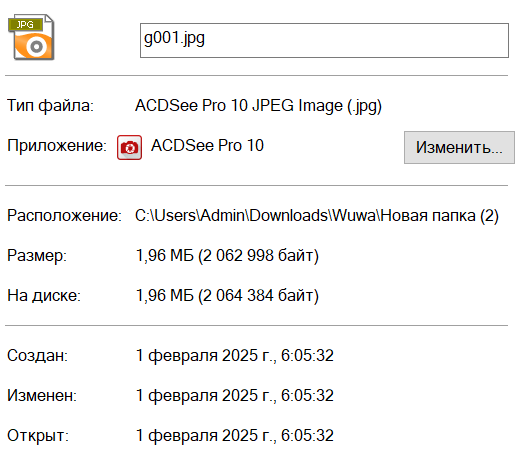Click the Создан date value
This screenshot has width=525, height=455.
(235, 356)
